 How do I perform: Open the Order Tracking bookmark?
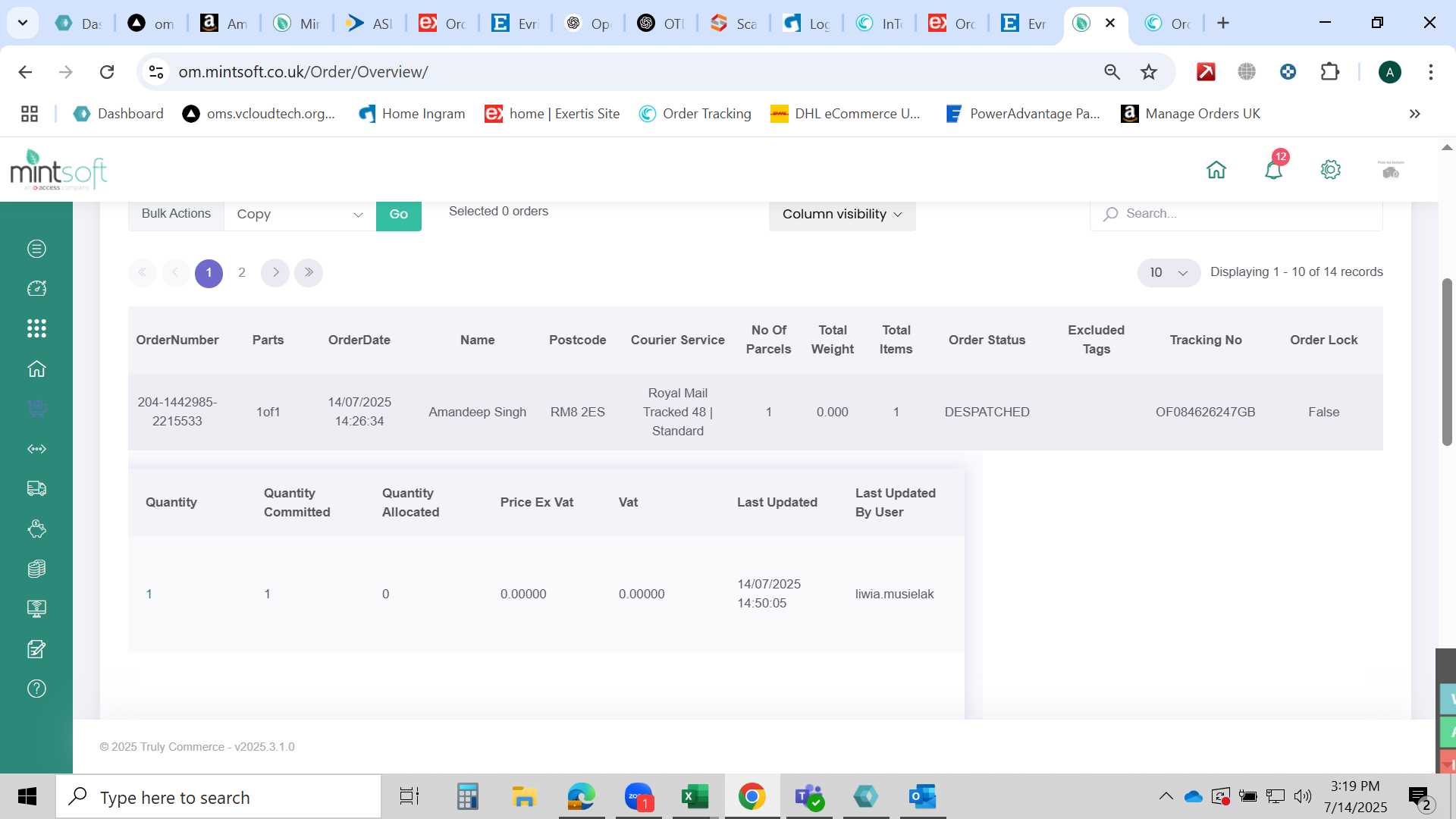pyautogui.click(x=695, y=114)
